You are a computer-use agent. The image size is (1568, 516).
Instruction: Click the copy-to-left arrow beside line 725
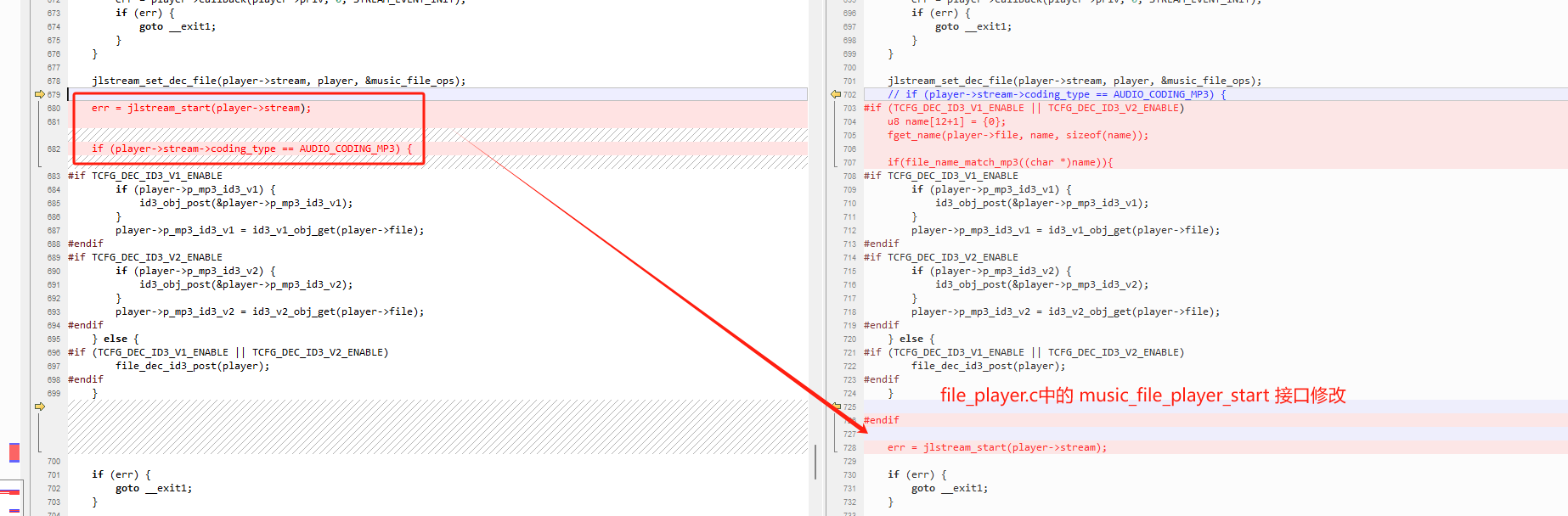836,407
